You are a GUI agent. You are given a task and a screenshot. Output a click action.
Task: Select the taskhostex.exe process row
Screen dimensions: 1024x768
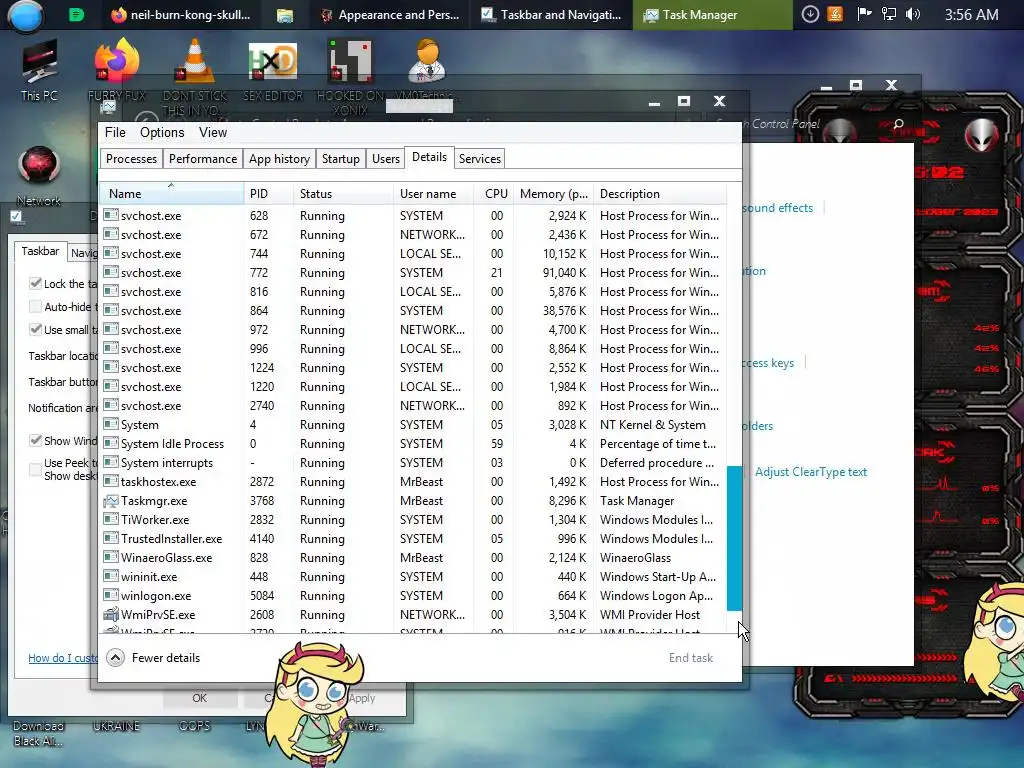pyautogui.click(x=413, y=481)
